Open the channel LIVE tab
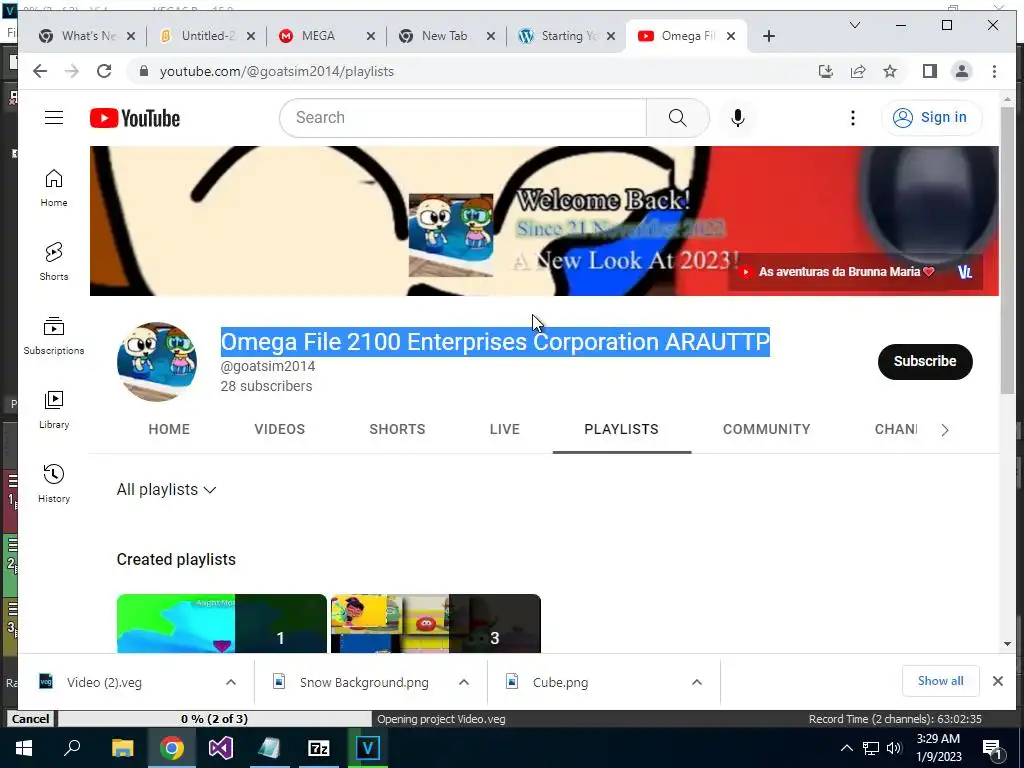This screenshot has width=1024, height=768. click(x=505, y=429)
